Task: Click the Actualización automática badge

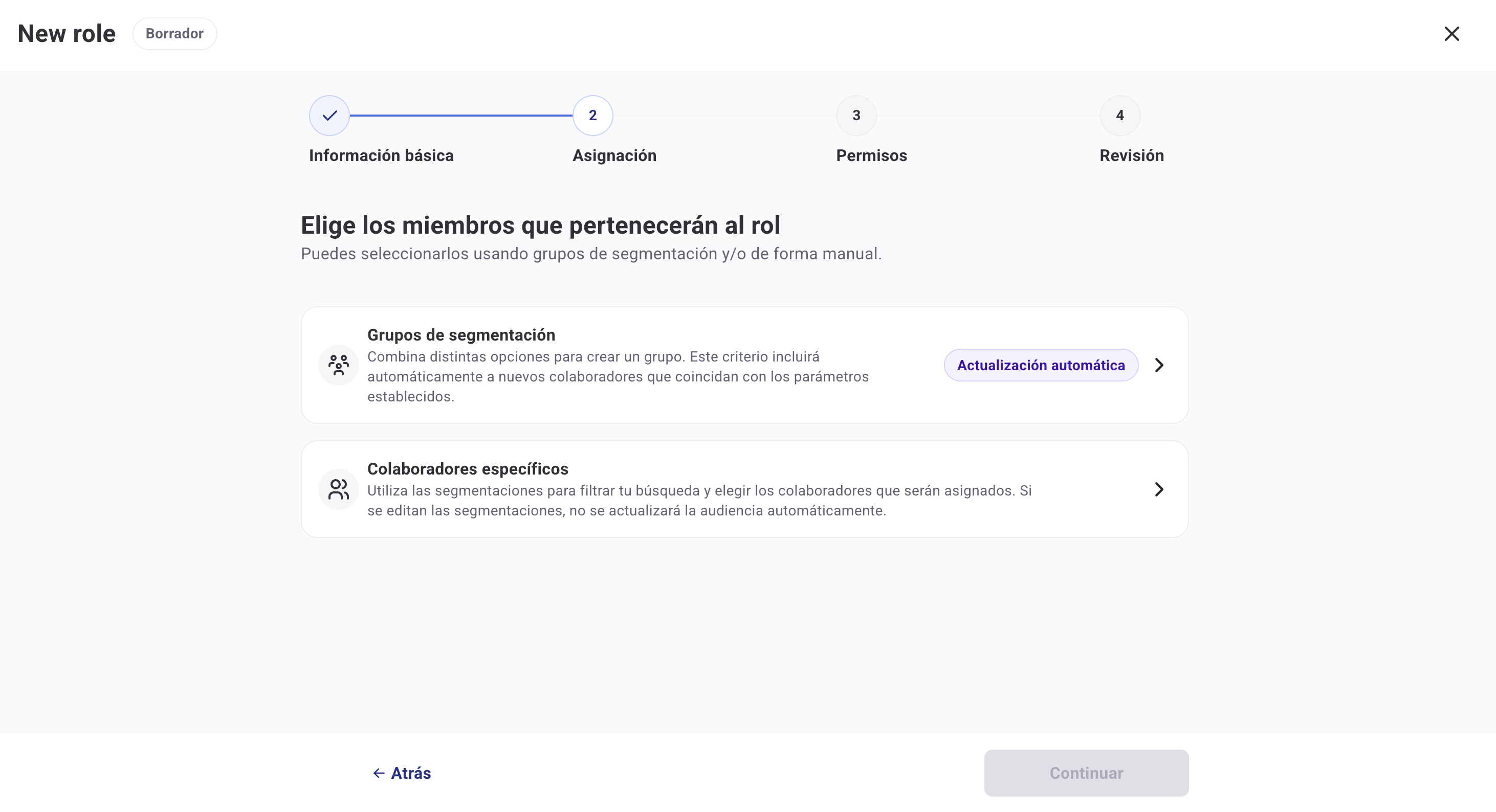Action: (1041, 365)
